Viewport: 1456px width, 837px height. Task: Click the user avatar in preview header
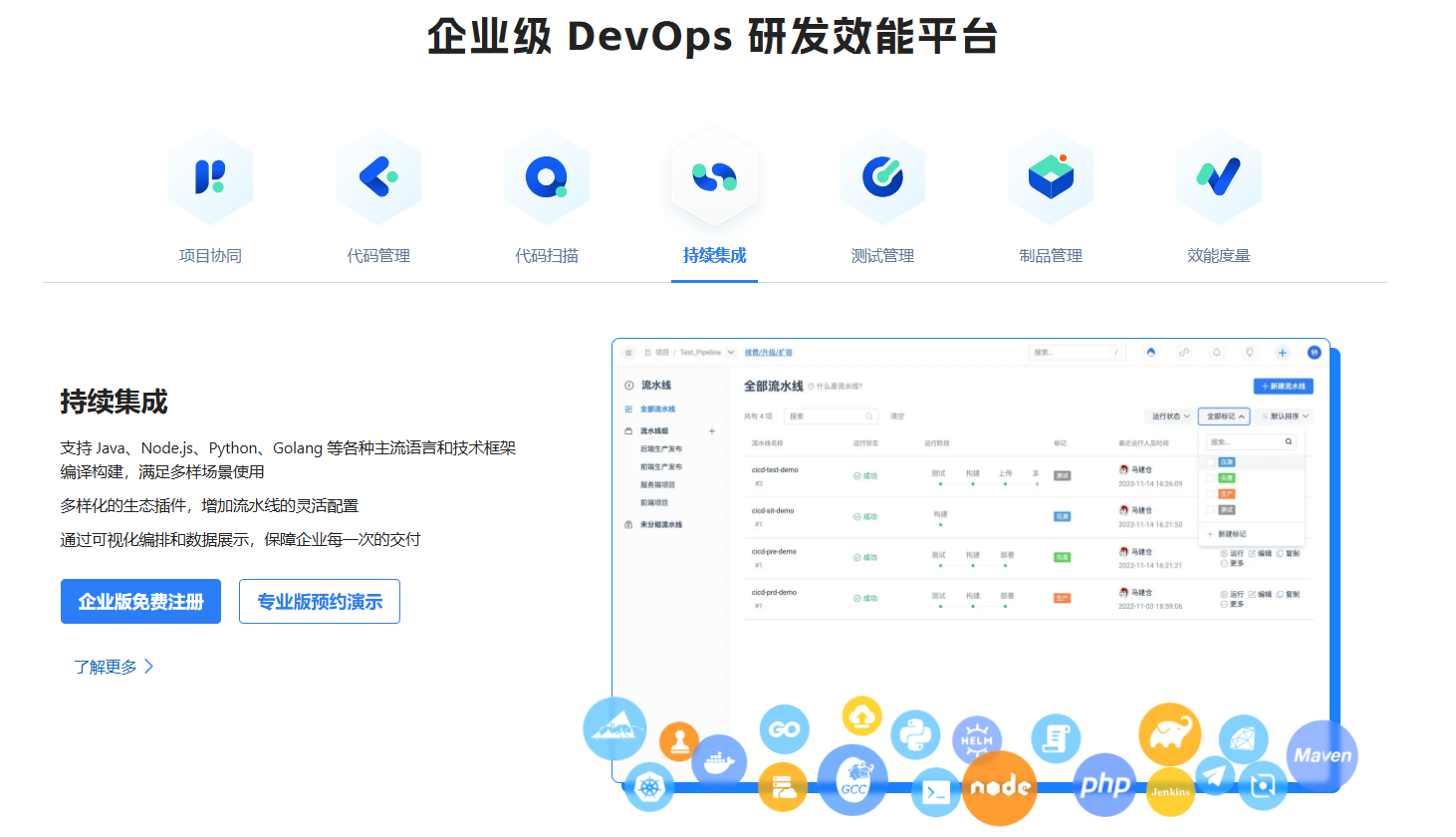1314,353
